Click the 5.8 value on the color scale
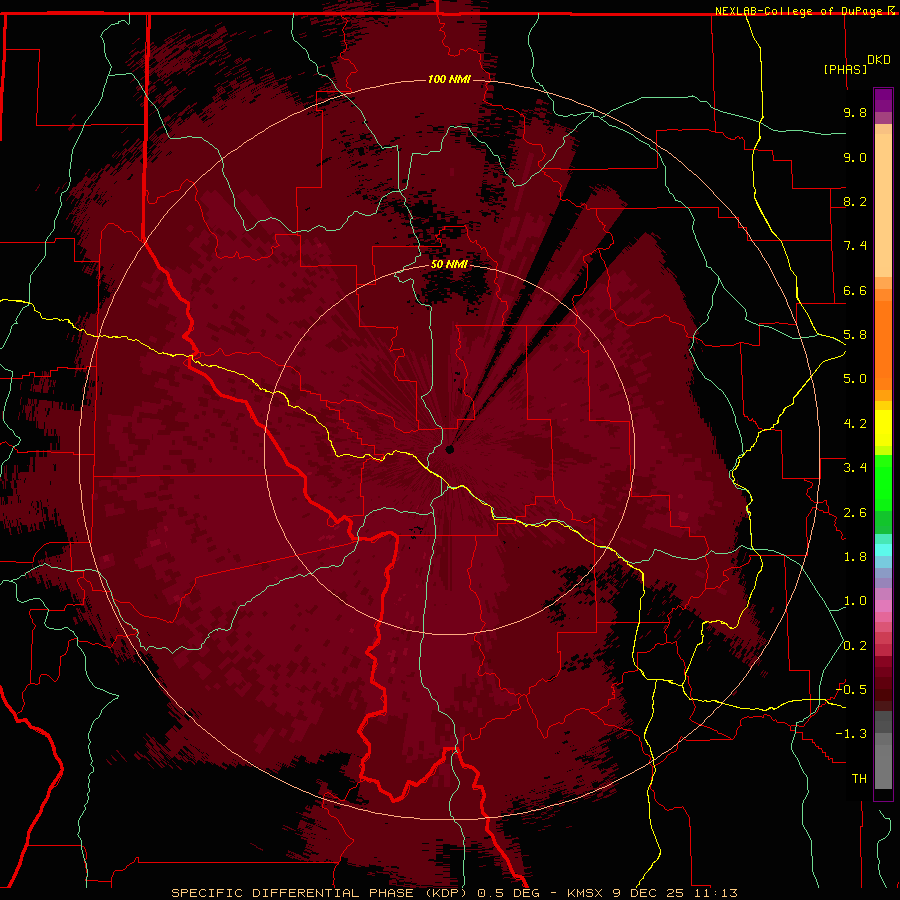Image resolution: width=900 pixels, height=900 pixels. pos(855,335)
